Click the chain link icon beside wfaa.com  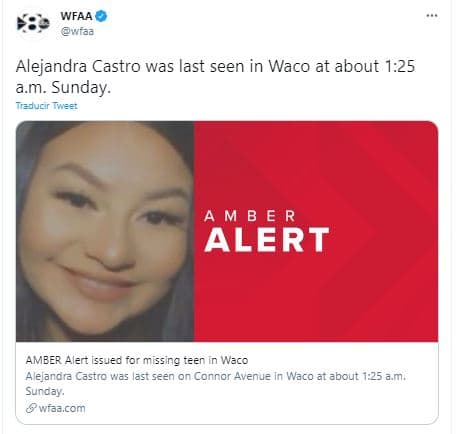[31, 408]
